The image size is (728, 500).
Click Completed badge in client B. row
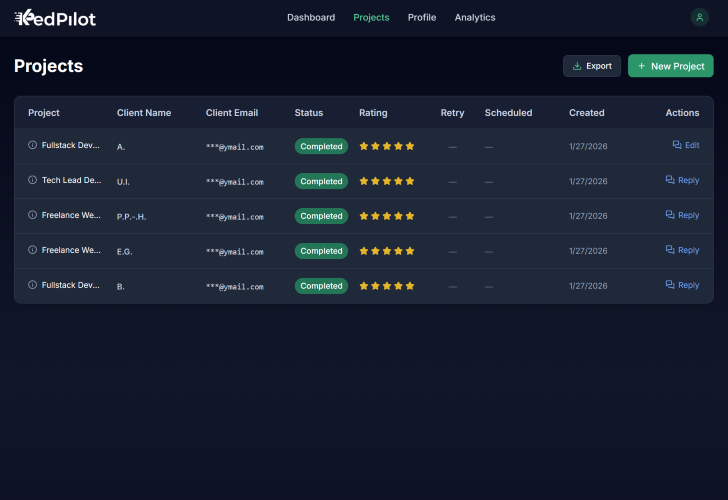[321, 286]
